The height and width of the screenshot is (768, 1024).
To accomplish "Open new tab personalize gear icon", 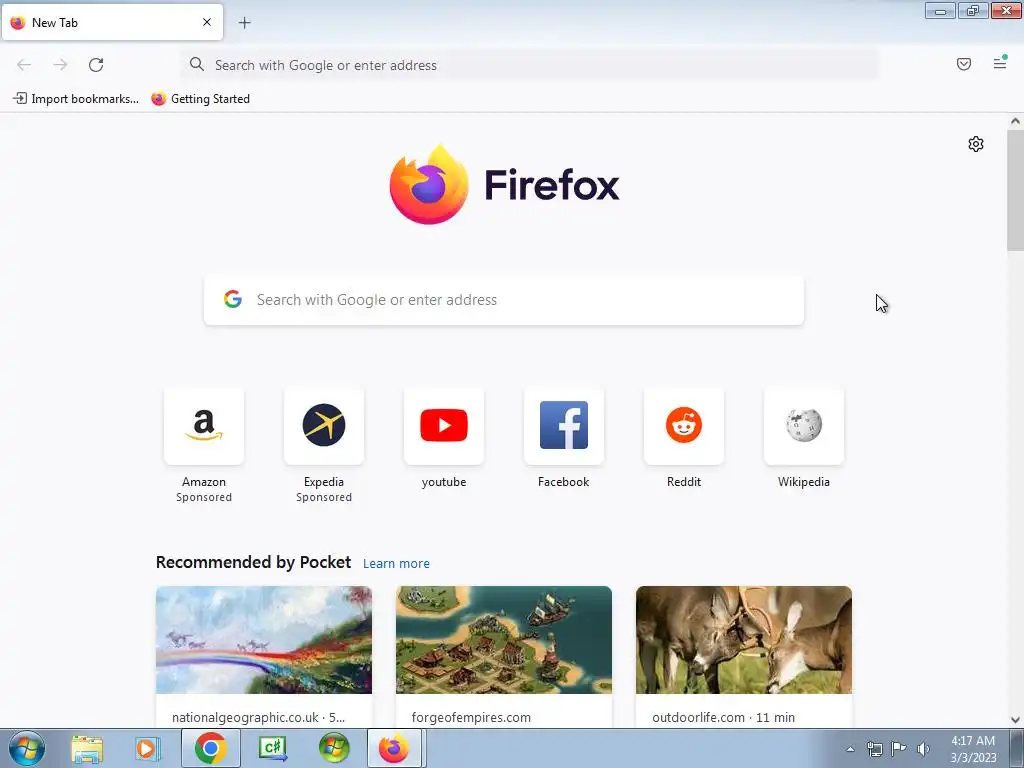I will 976,144.
